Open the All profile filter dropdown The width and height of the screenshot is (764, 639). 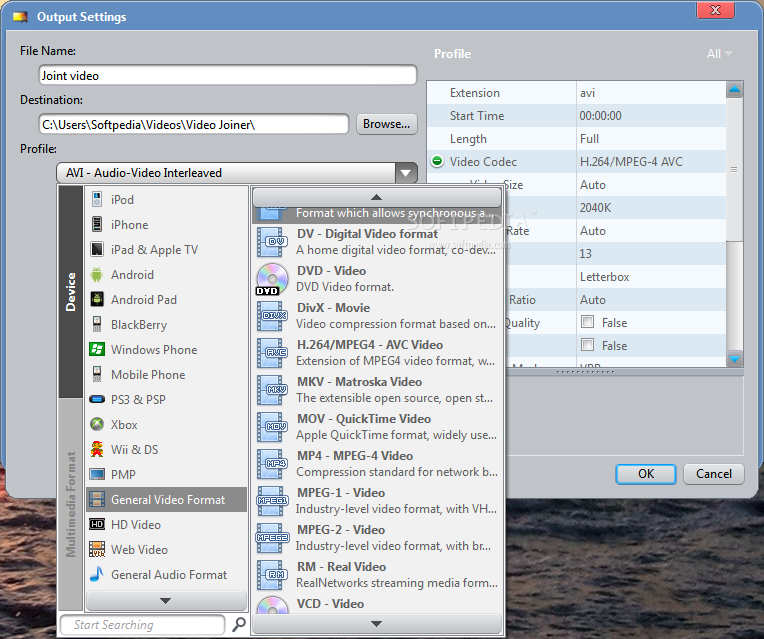click(719, 54)
